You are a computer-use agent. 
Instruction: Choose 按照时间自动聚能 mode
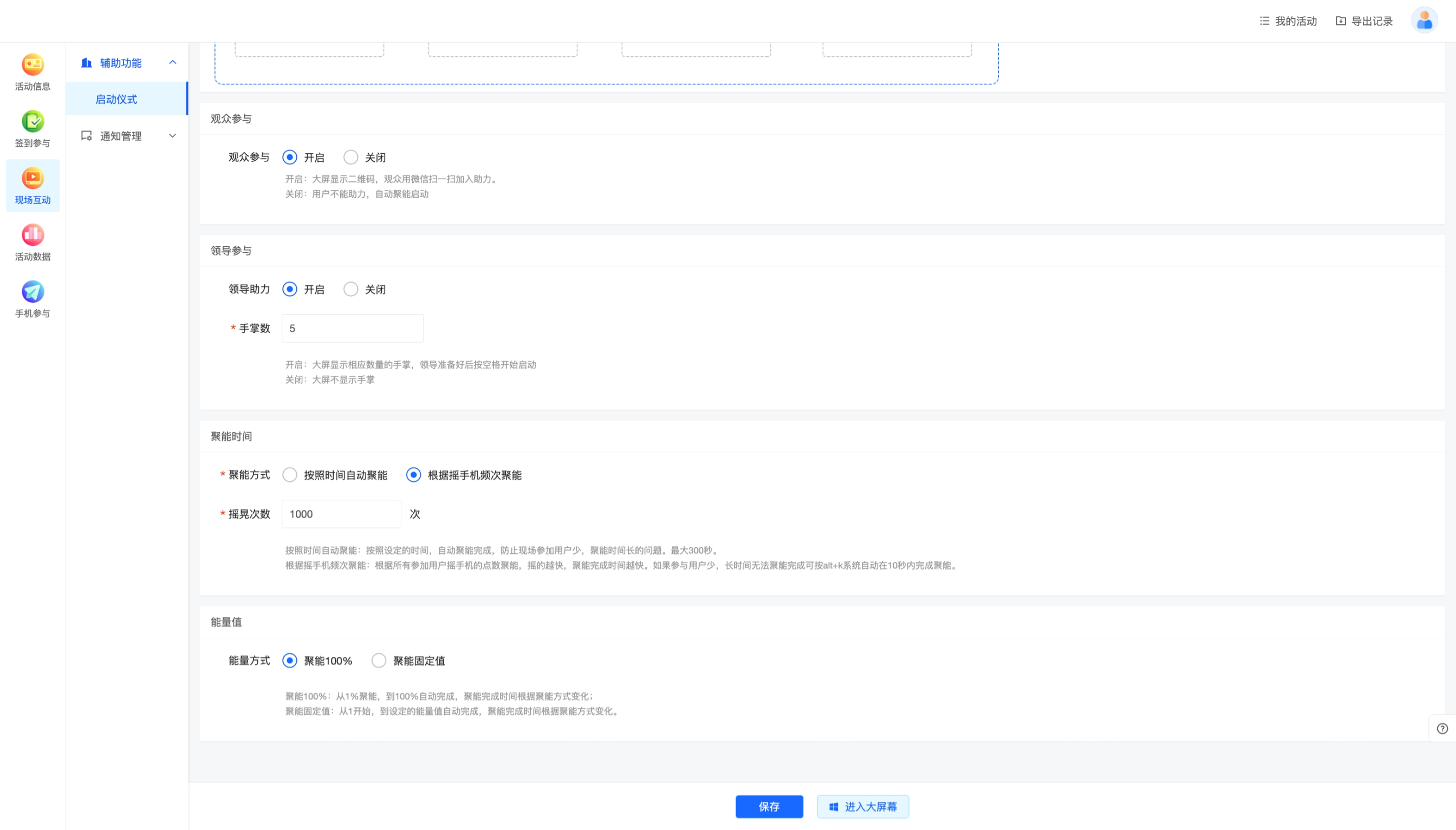coord(290,475)
